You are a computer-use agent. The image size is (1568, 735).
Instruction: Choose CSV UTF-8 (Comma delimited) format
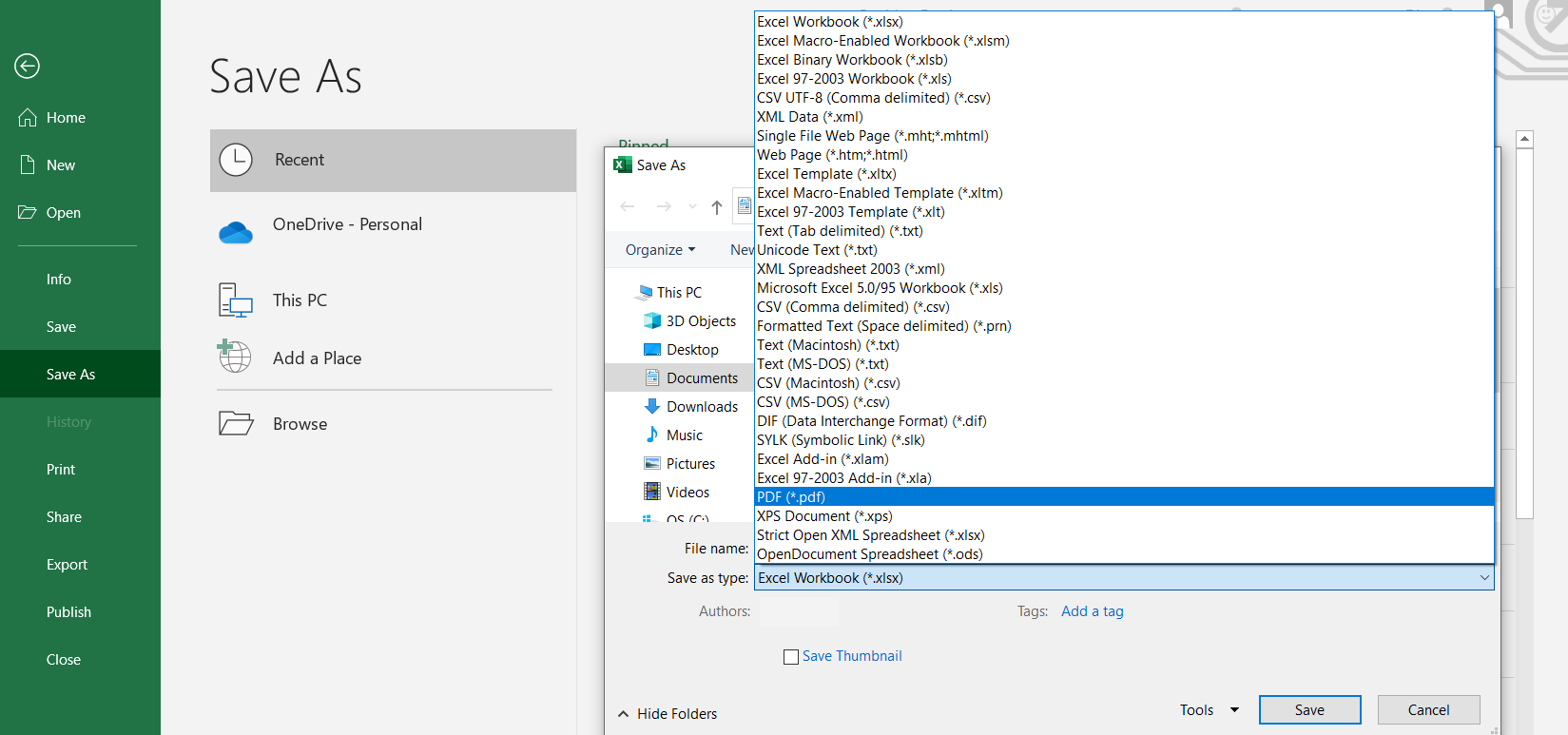[x=1124, y=97]
